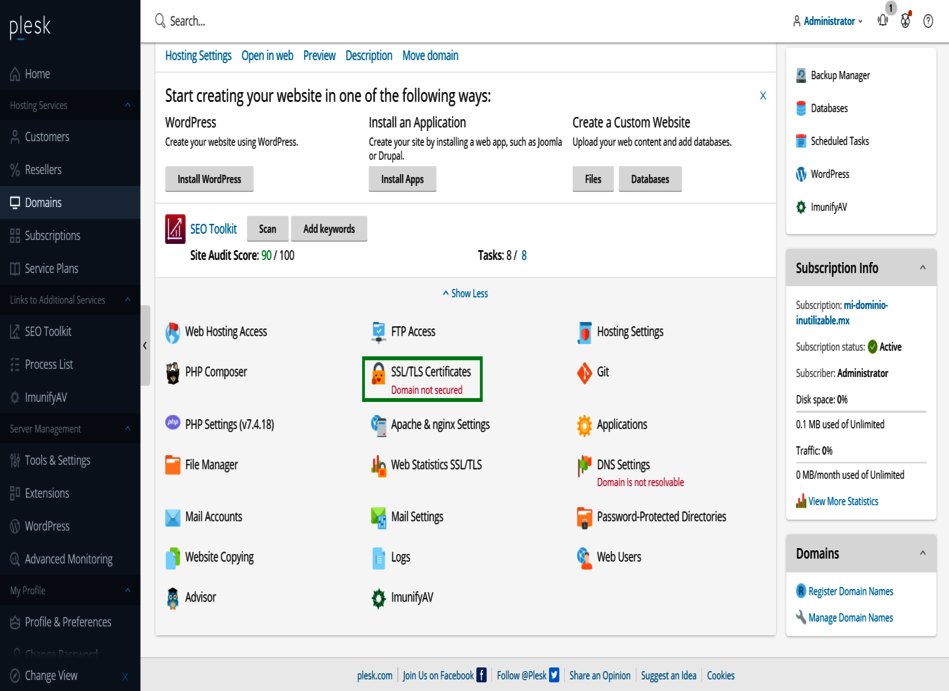
Task: Click the PHP Settings icon
Action: pyautogui.click(x=172, y=422)
